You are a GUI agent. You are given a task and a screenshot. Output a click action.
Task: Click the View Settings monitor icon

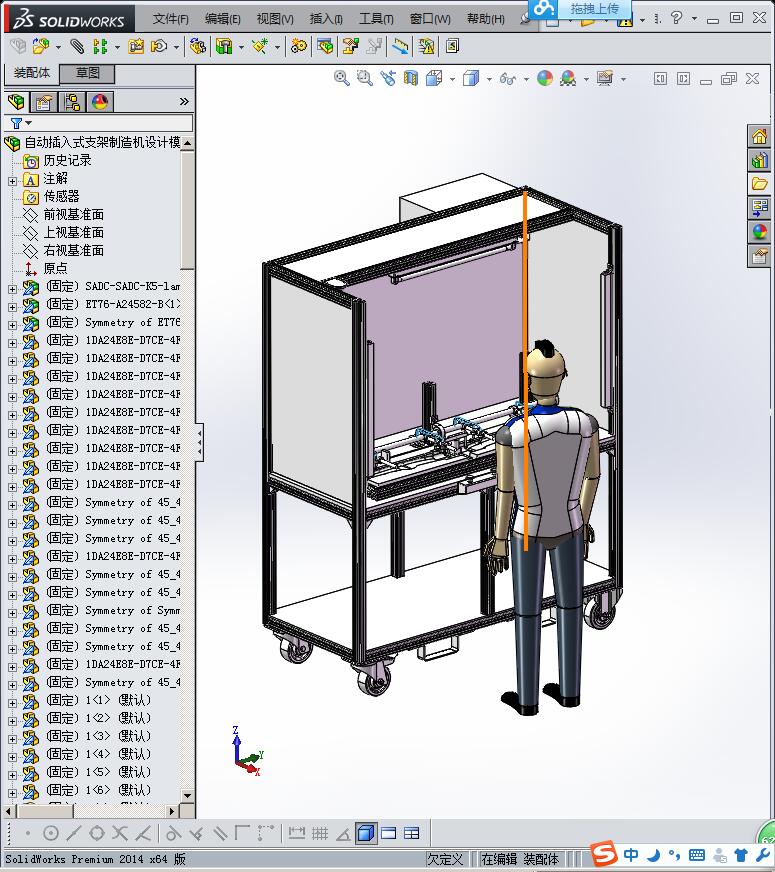pos(605,78)
